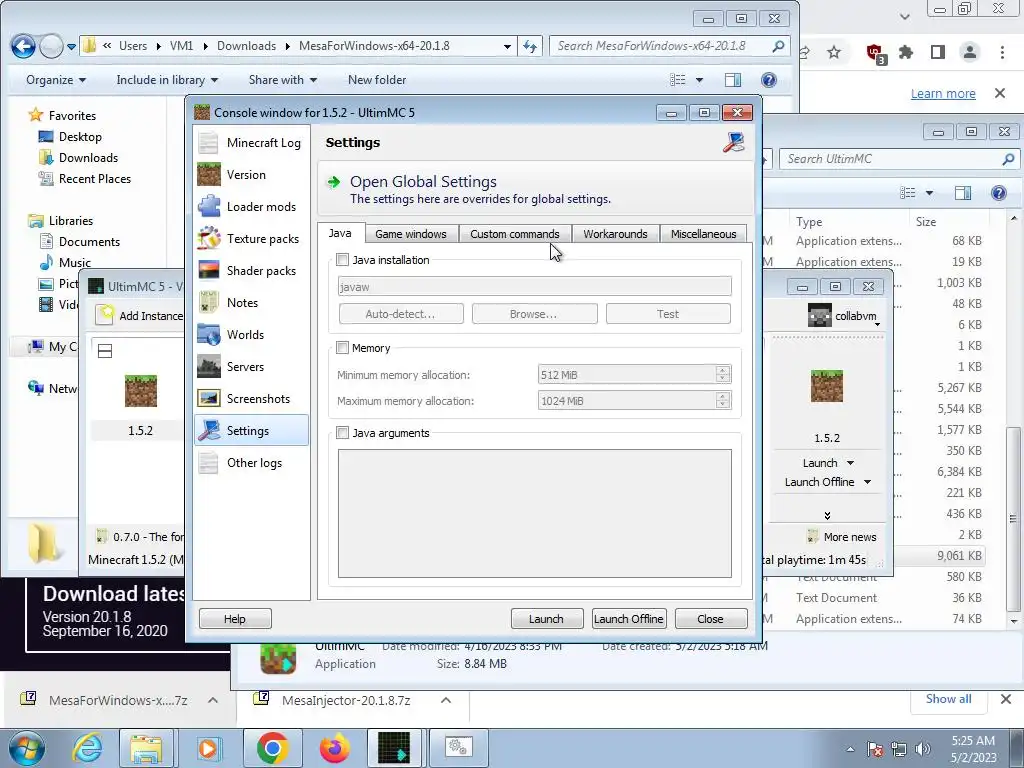1024x768 pixels.
Task: Select Settings in the console sidebar
Action: (251, 430)
